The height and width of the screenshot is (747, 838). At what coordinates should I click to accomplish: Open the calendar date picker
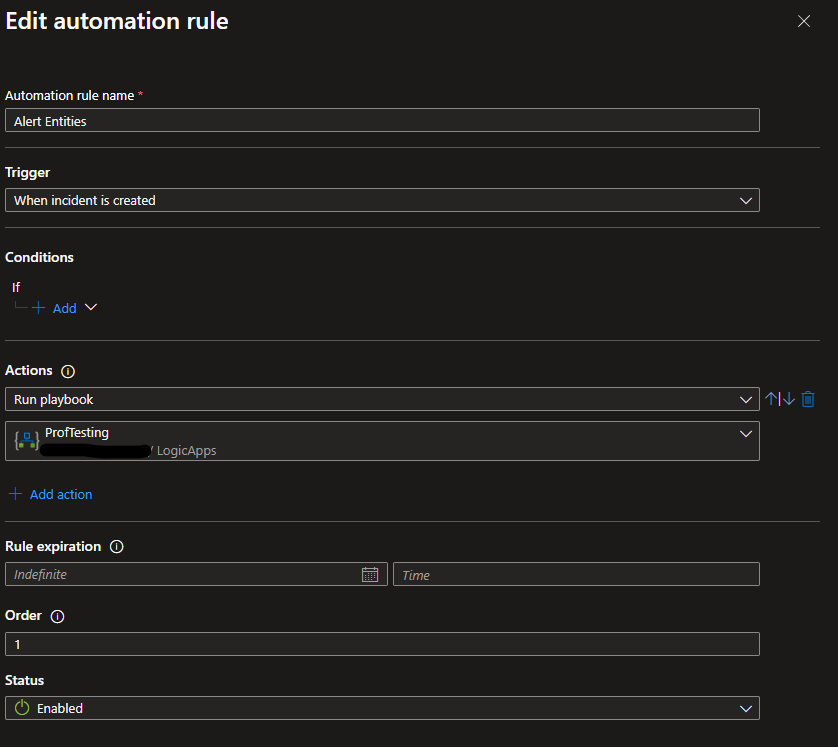[370, 574]
